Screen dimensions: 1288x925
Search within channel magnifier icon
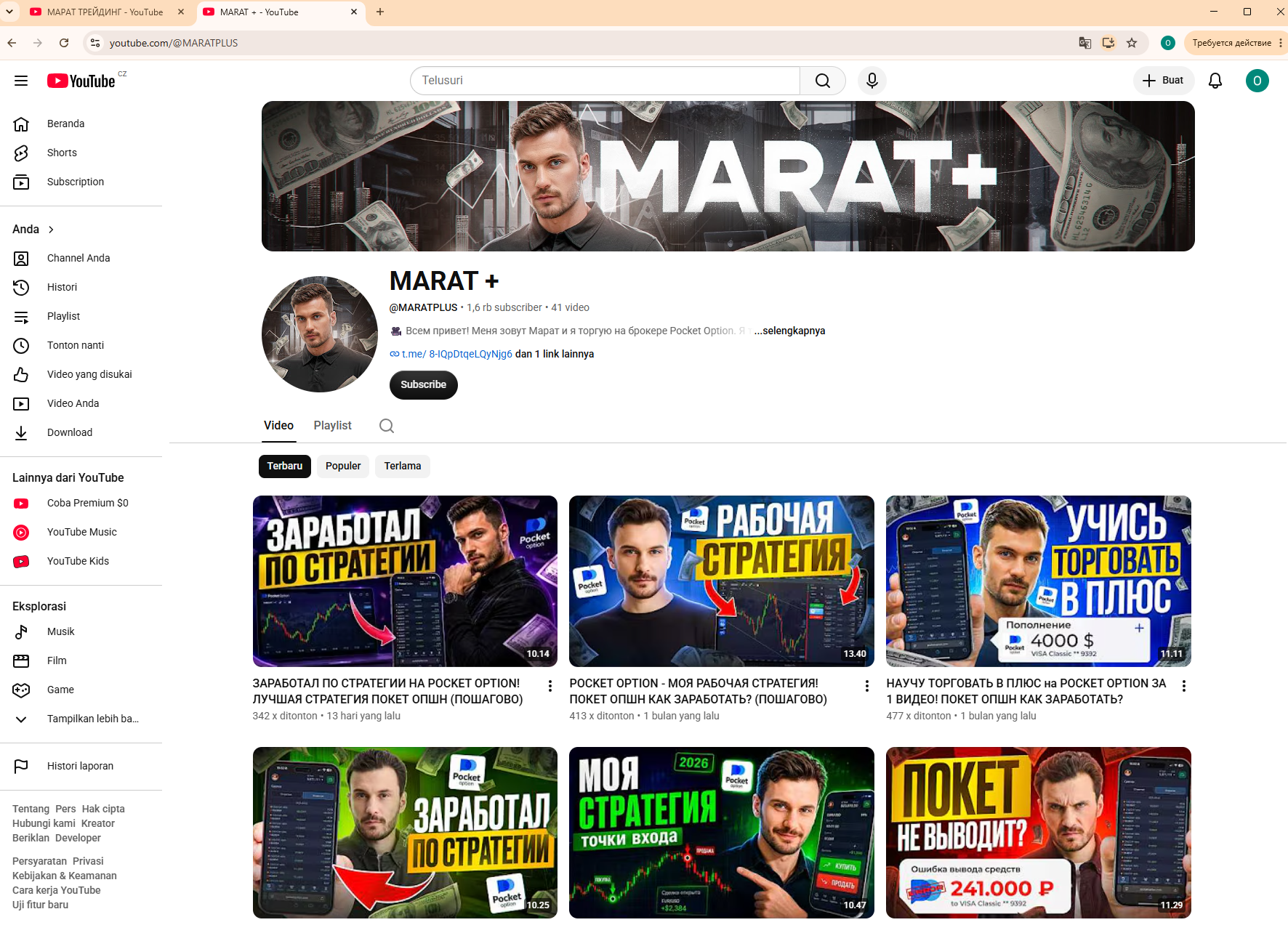[x=387, y=426]
